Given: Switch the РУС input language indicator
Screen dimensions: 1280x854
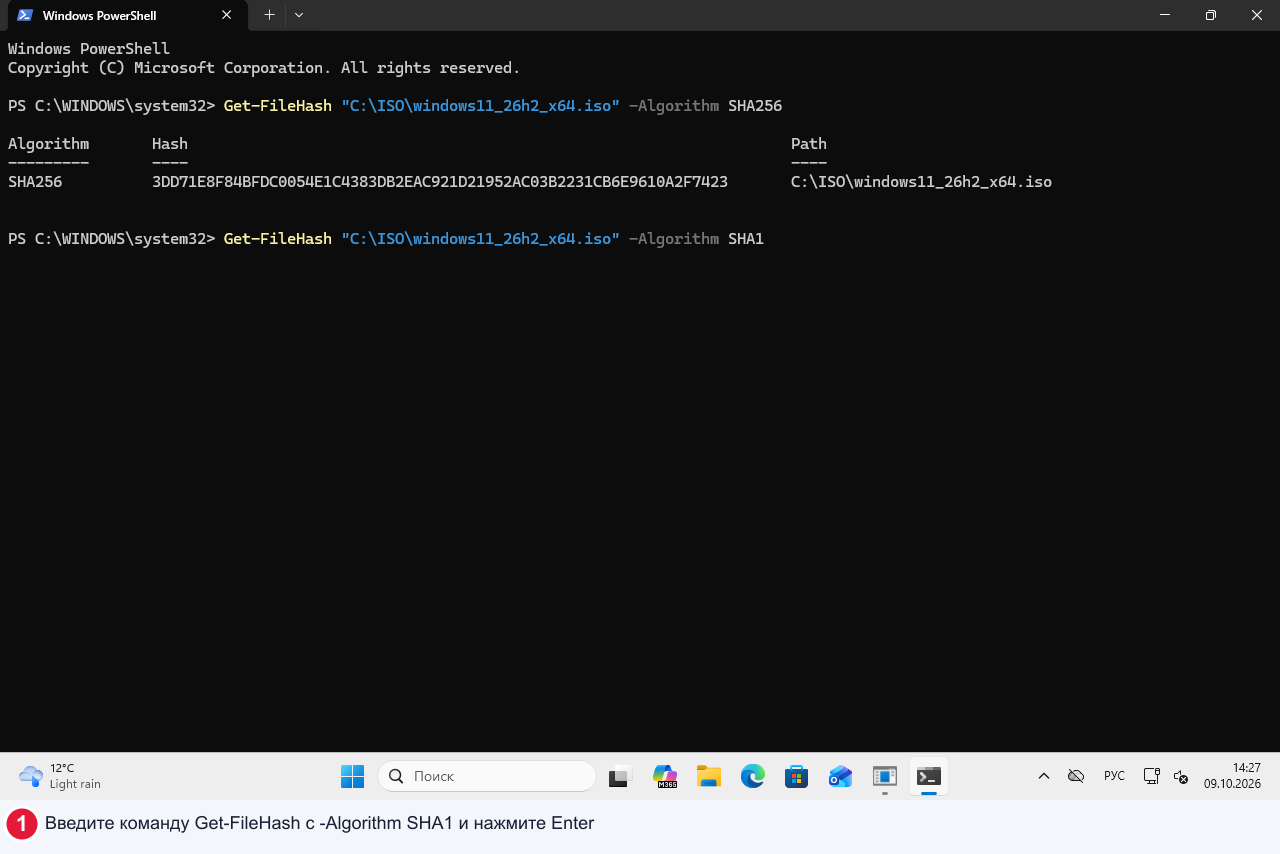Looking at the screenshot, I should [1114, 776].
